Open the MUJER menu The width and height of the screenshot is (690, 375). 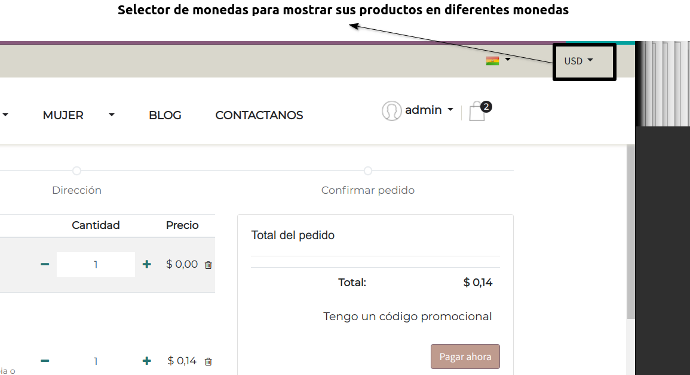click(63, 115)
